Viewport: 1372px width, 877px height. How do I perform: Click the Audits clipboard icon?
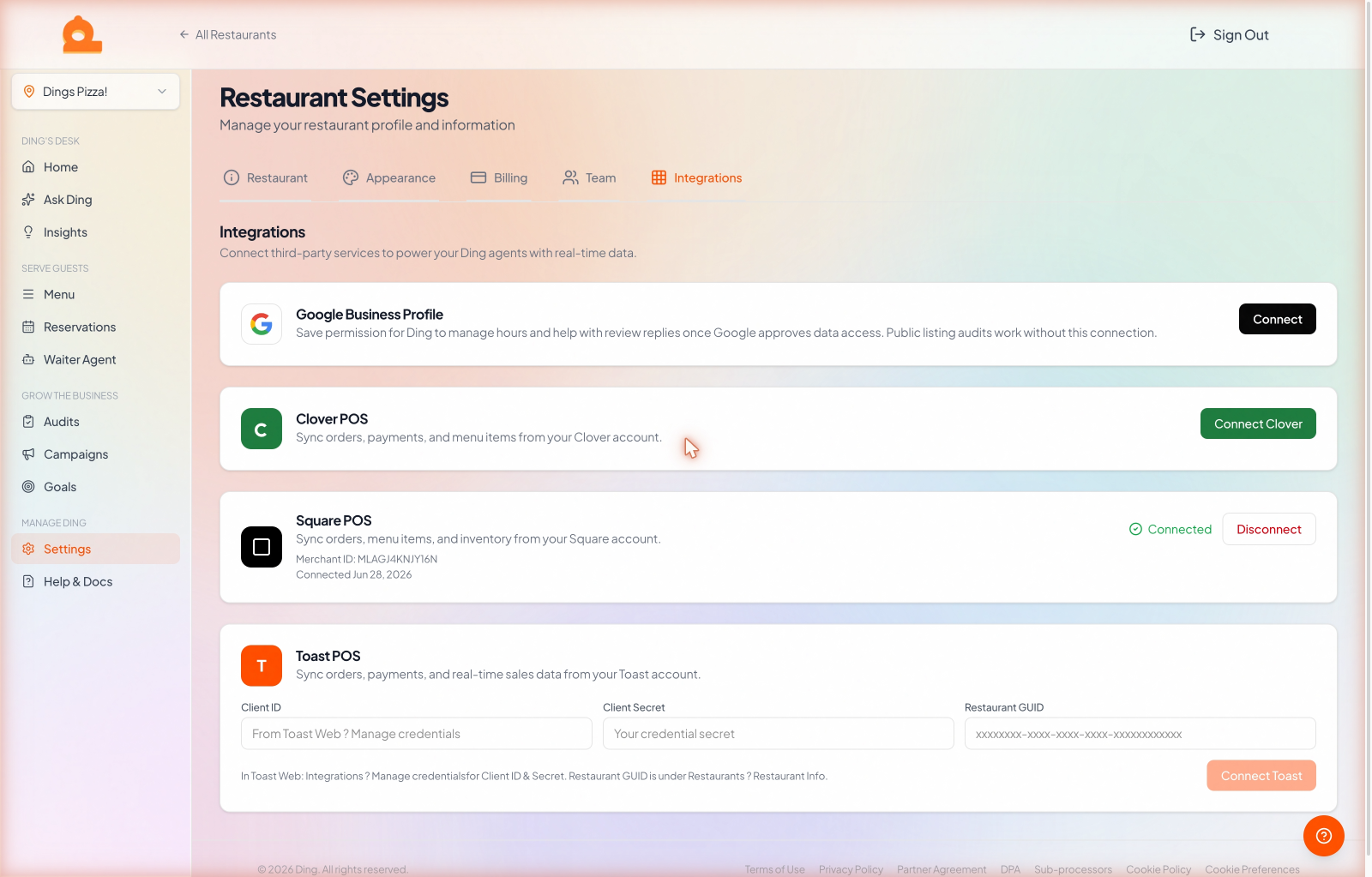pos(28,422)
